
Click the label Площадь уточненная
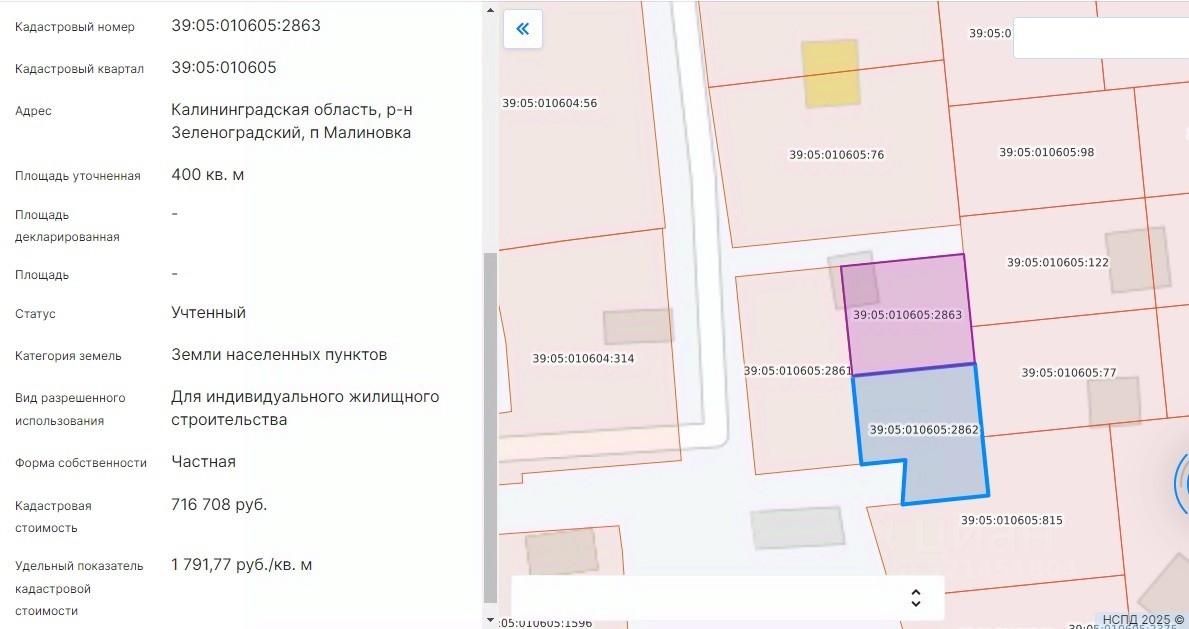77,176
